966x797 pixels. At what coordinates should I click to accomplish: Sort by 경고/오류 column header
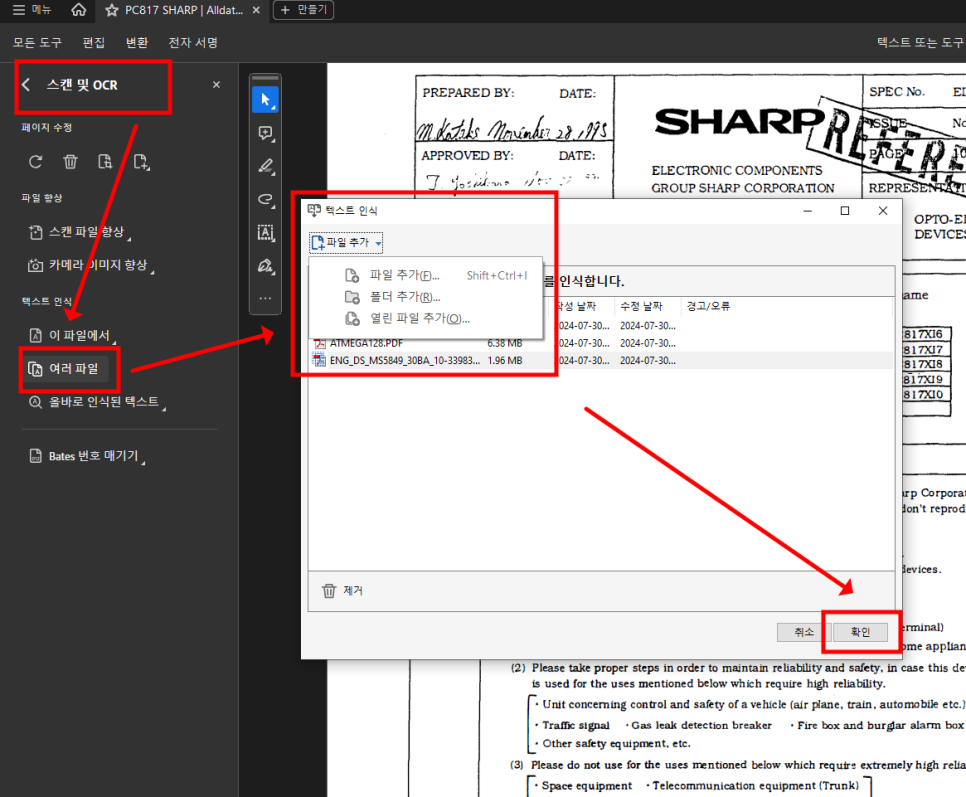pyautogui.click(x=708, y=306)
